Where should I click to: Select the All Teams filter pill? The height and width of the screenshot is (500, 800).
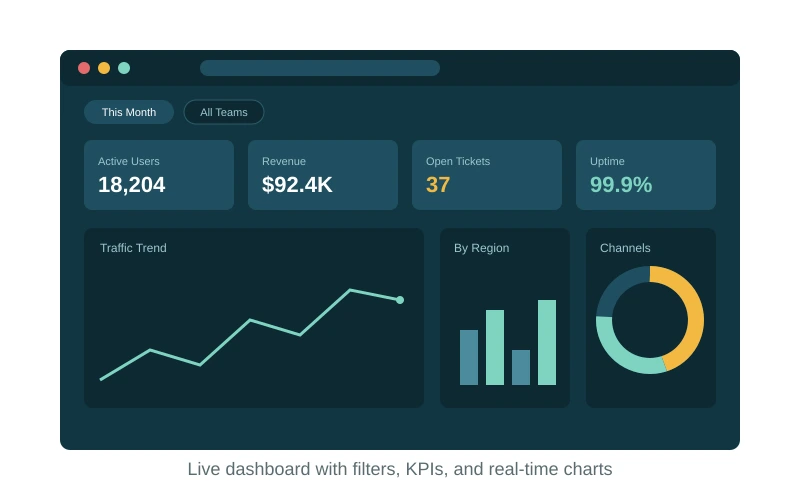(223, 112)
